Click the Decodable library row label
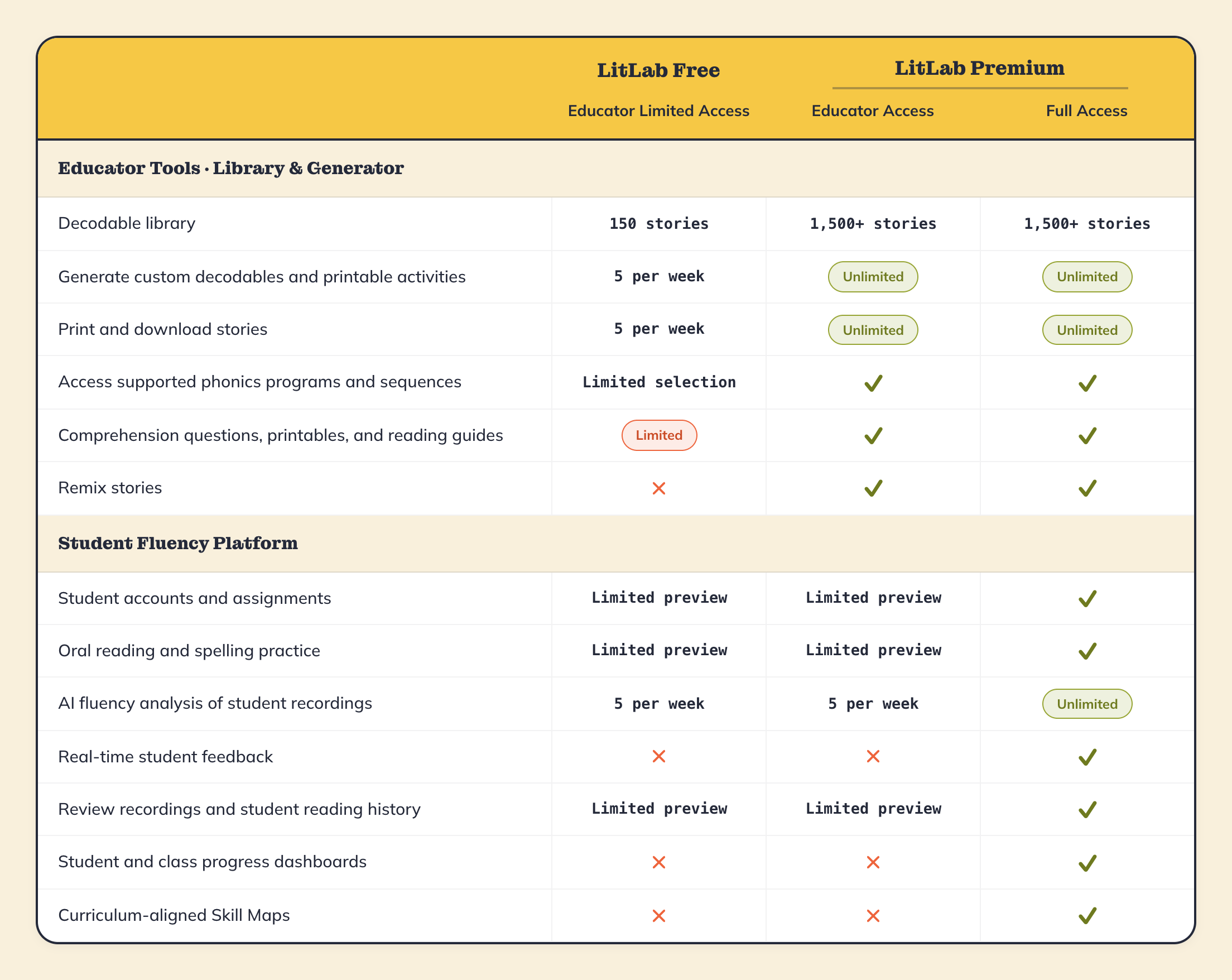Viewport: 1232px width, 980px height. pyautogui.click(x=127, y=223)
